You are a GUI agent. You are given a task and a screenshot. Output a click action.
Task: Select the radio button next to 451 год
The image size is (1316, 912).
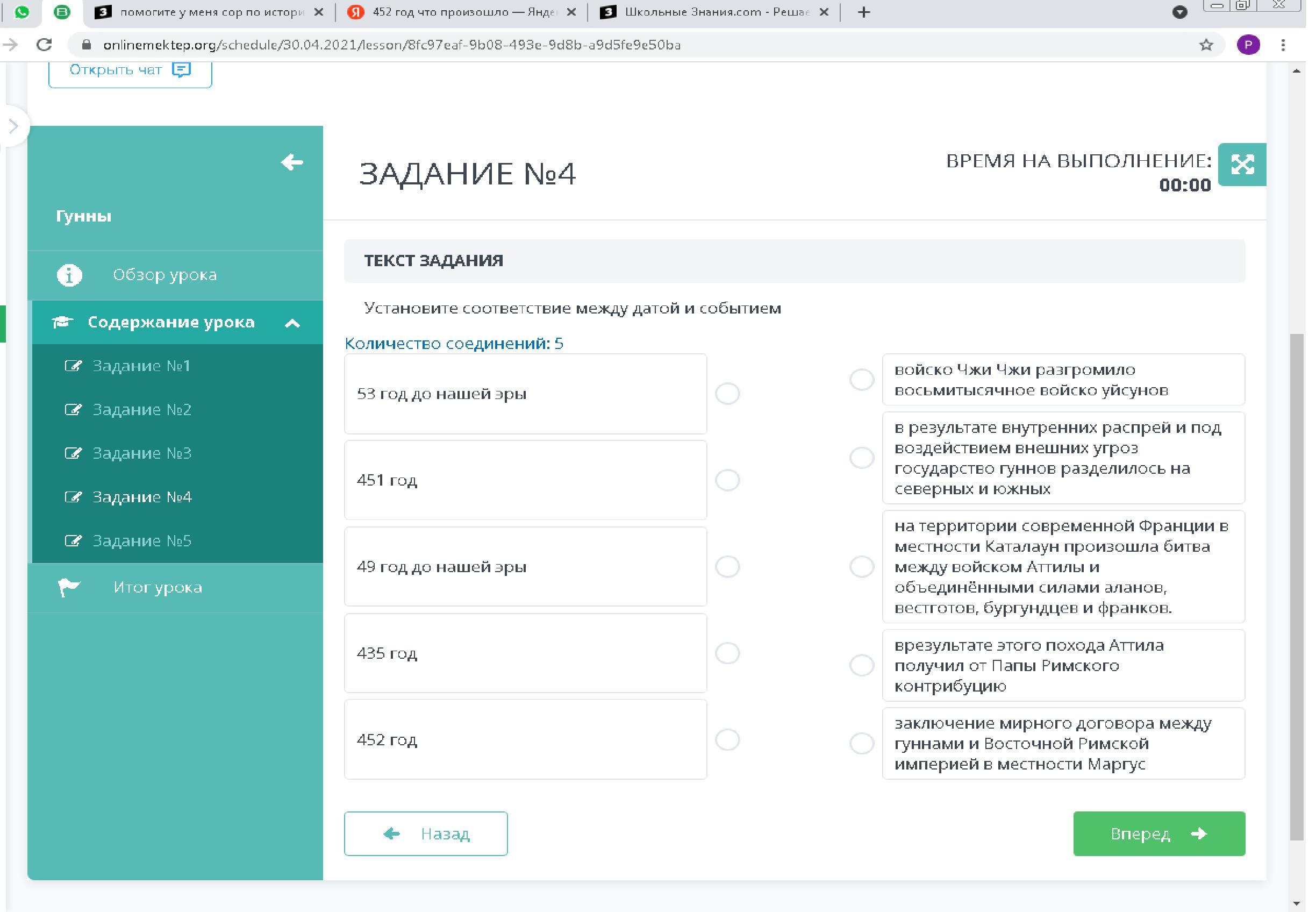(x=727, y=480)
